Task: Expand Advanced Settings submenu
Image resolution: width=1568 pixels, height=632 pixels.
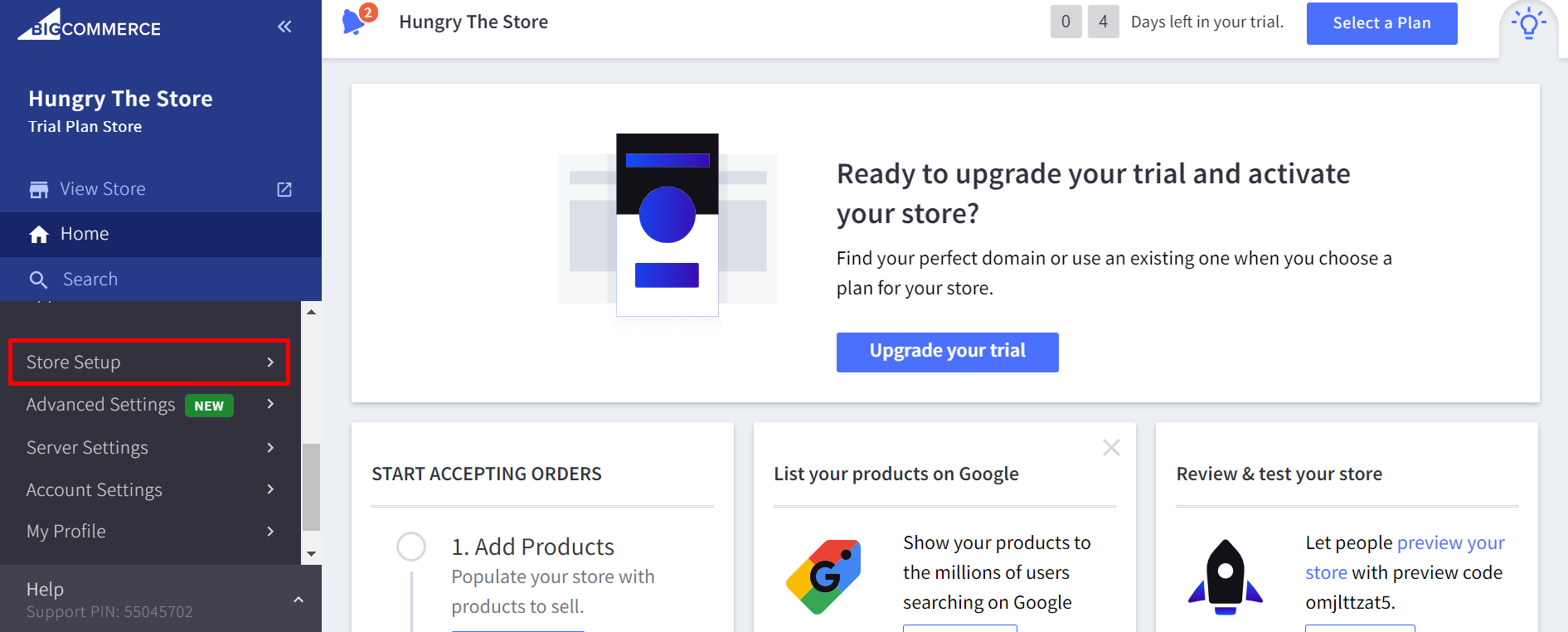Action: click(149, 405)
